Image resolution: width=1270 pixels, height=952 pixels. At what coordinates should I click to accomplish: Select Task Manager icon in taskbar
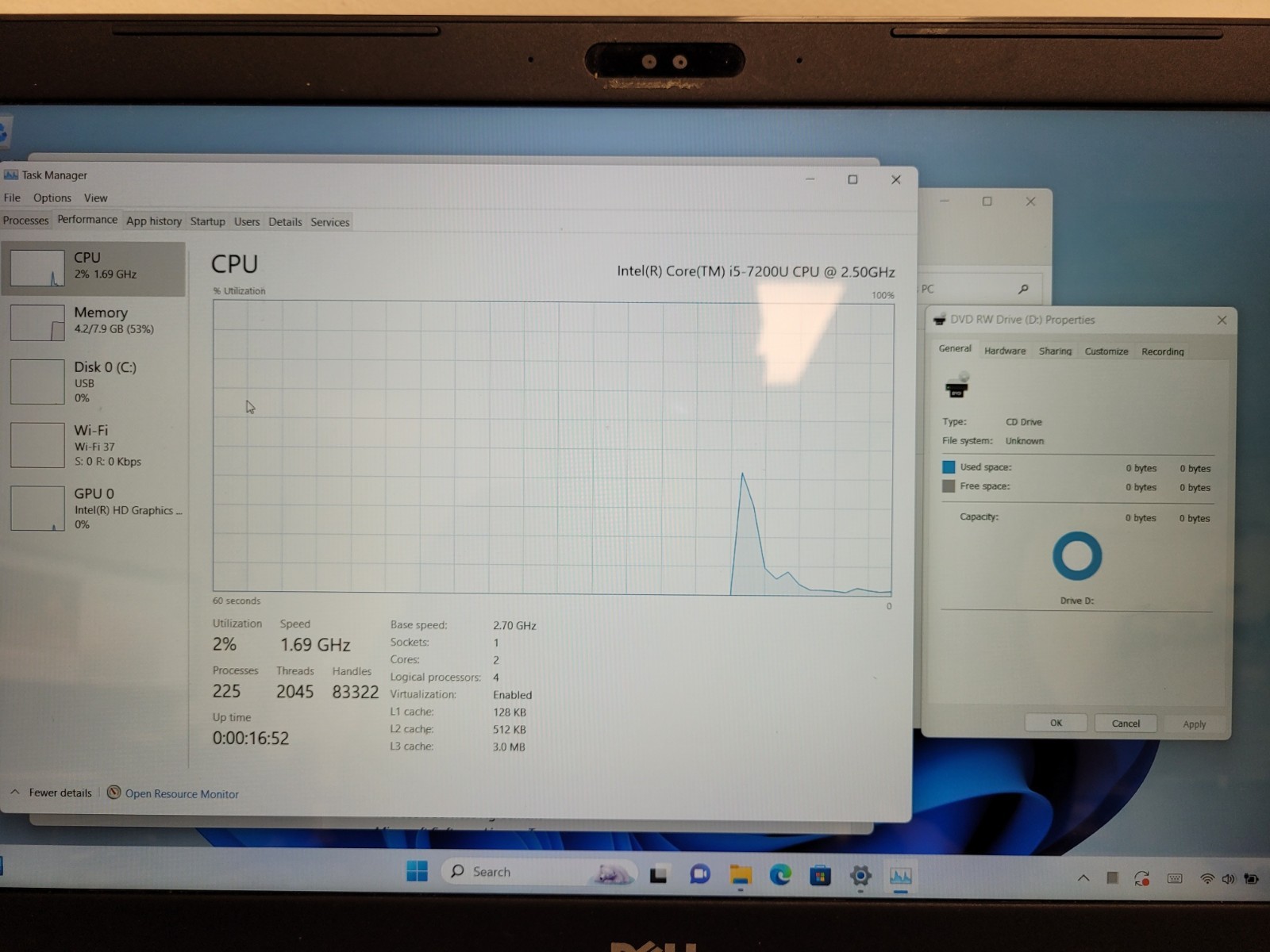point(900,876)
